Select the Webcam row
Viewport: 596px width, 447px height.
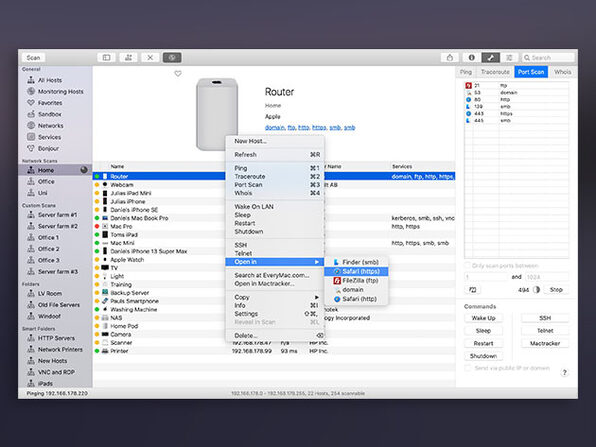(x=274, y=185)
